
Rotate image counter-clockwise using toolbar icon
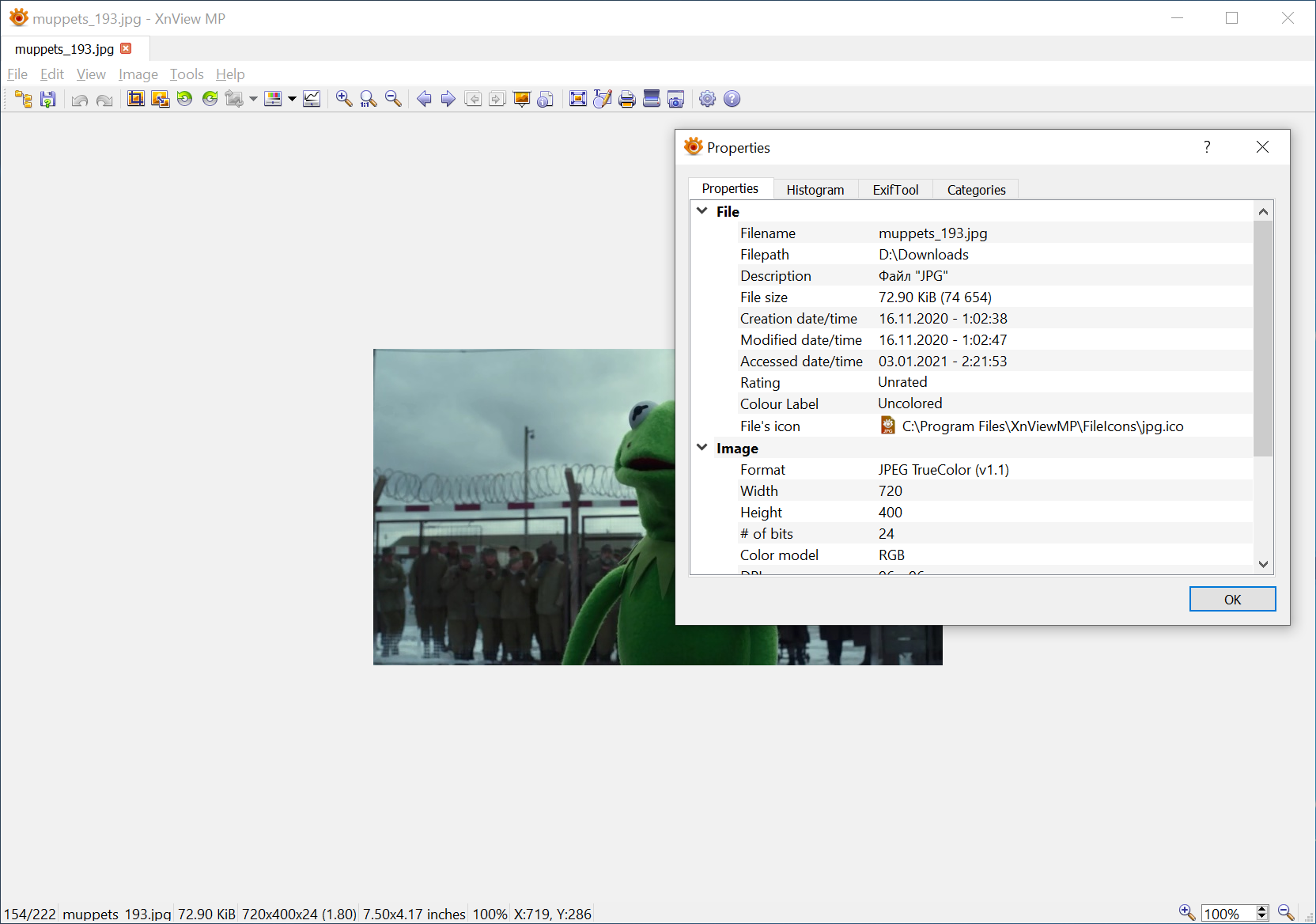tap(184, 99)
